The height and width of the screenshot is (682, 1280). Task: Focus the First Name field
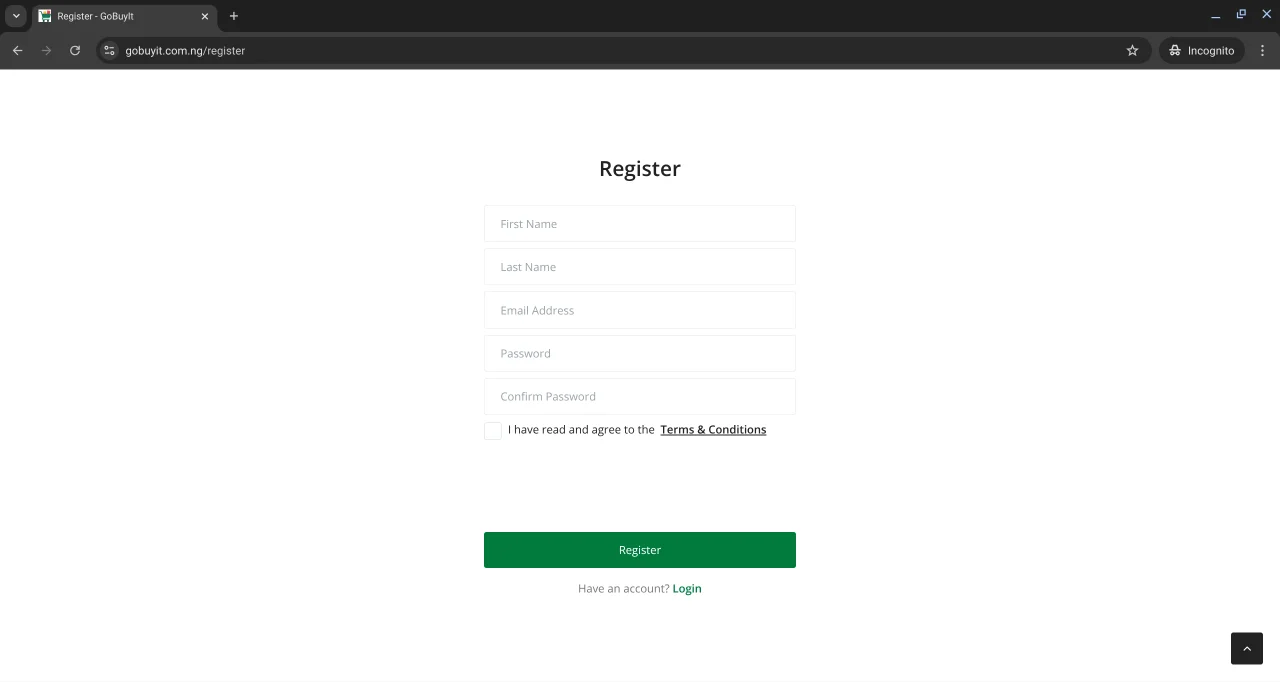pos(640,224)
